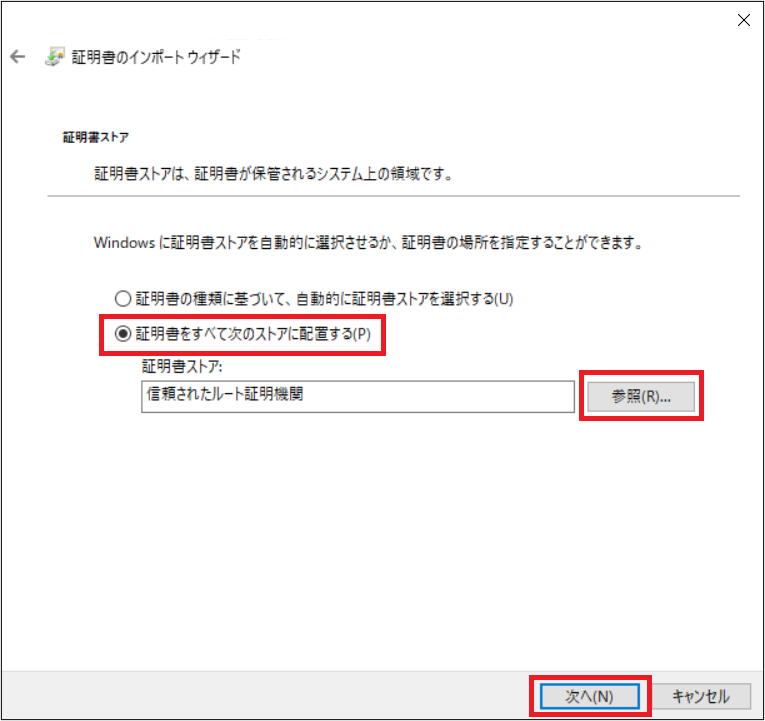
Task: Click the bold '証明書ストア' section heading
Action: (x=95, y=136)
